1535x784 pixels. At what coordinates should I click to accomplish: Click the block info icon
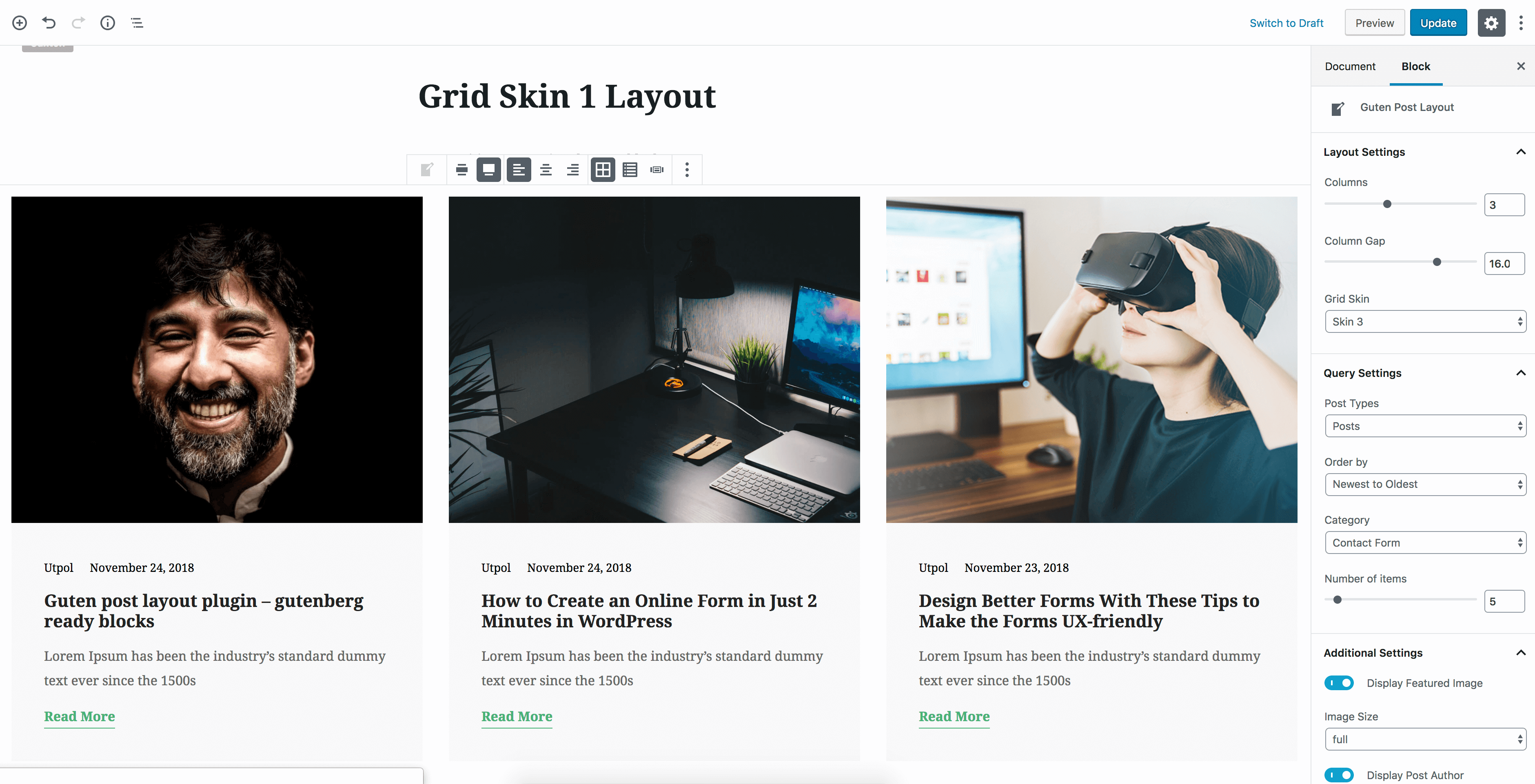(107, 22)
